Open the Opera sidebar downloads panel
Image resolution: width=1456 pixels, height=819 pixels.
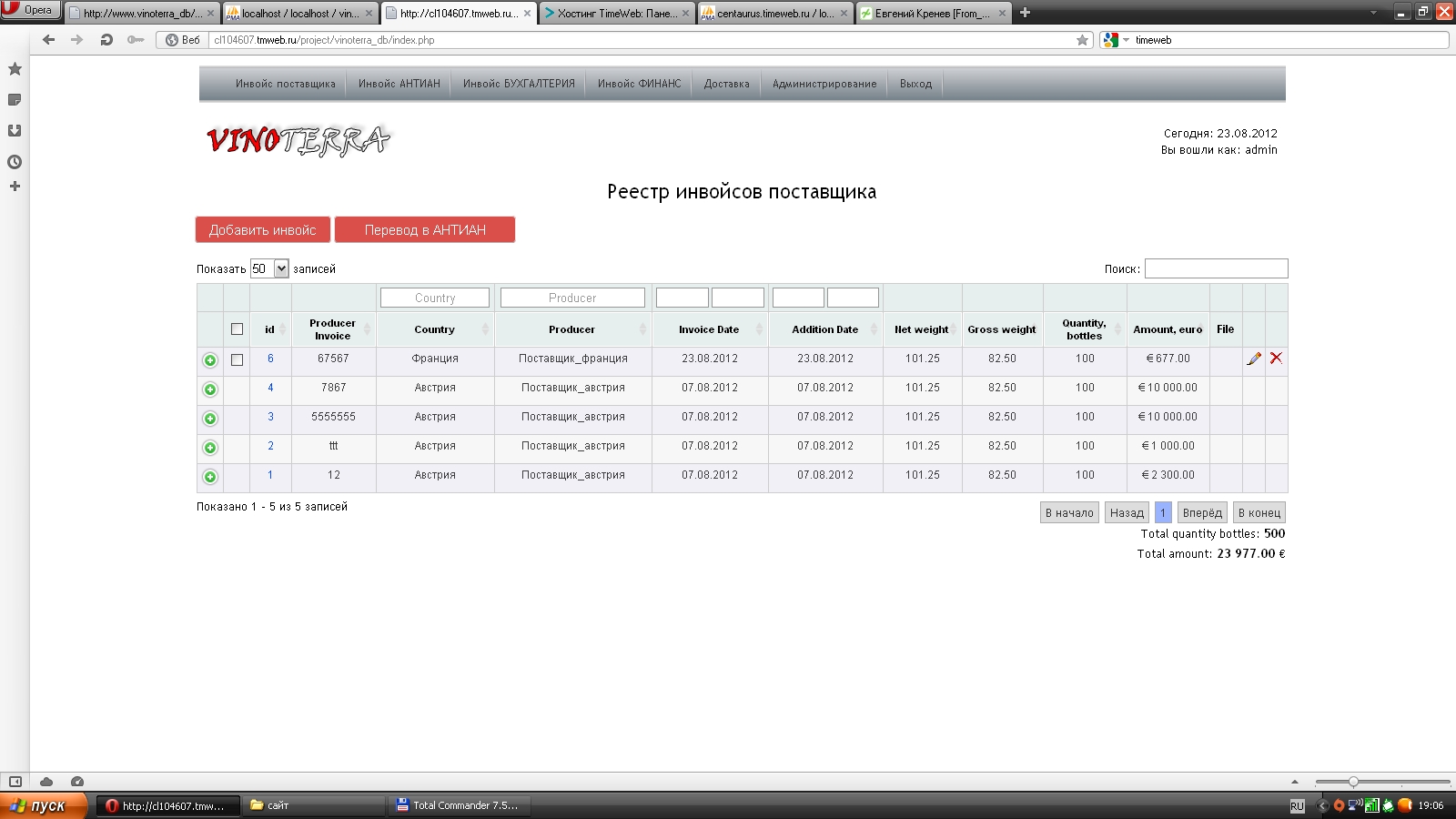point(15,131)
